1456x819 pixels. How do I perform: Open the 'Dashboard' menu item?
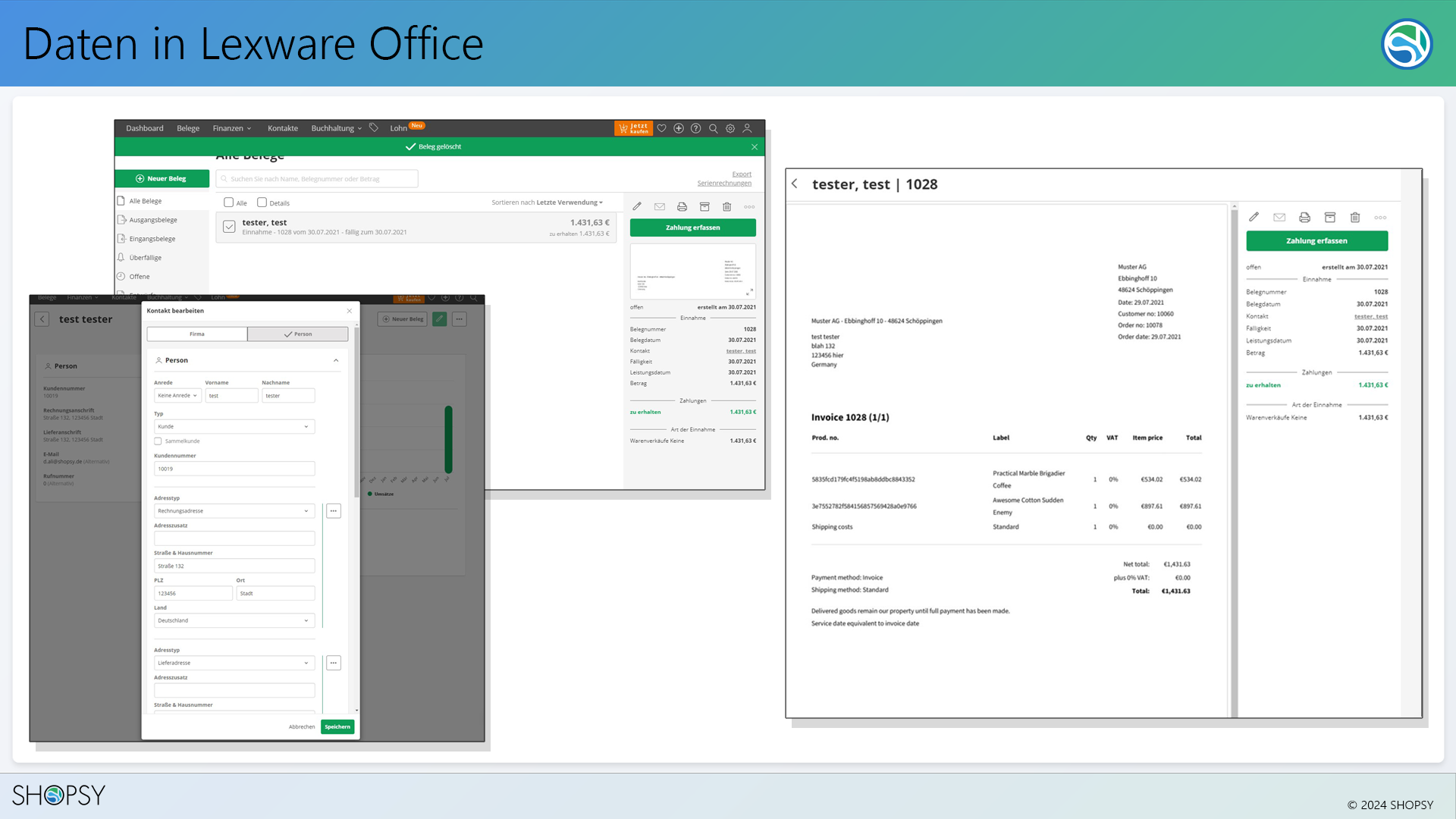click(145, 128)
